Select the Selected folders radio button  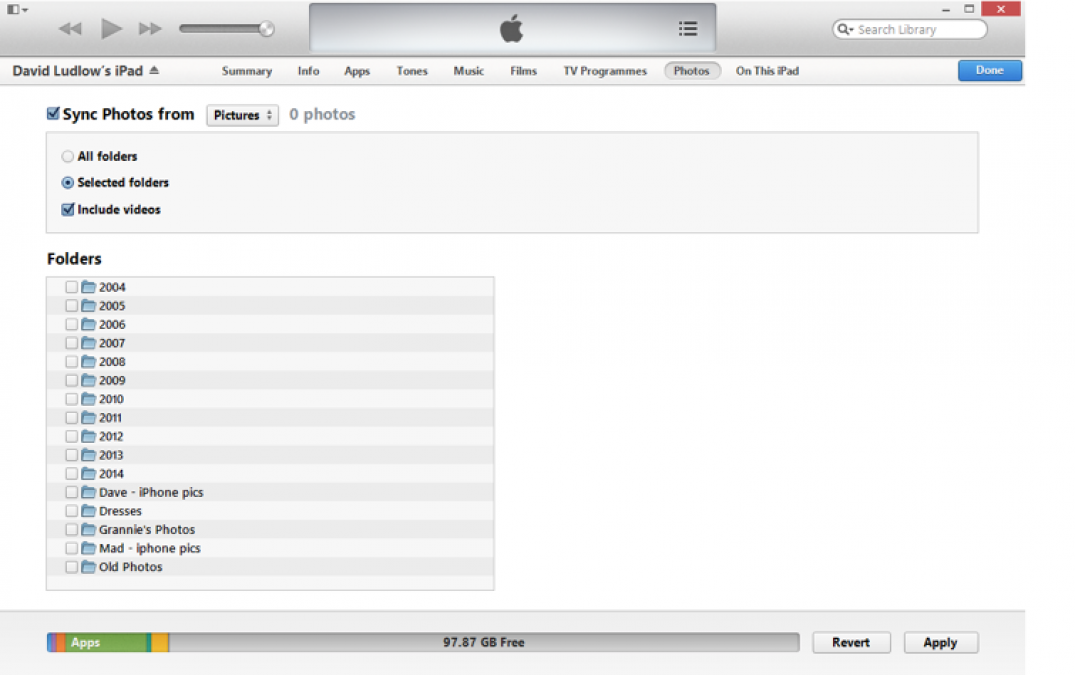pyautogui.click(x=67, y=183)
